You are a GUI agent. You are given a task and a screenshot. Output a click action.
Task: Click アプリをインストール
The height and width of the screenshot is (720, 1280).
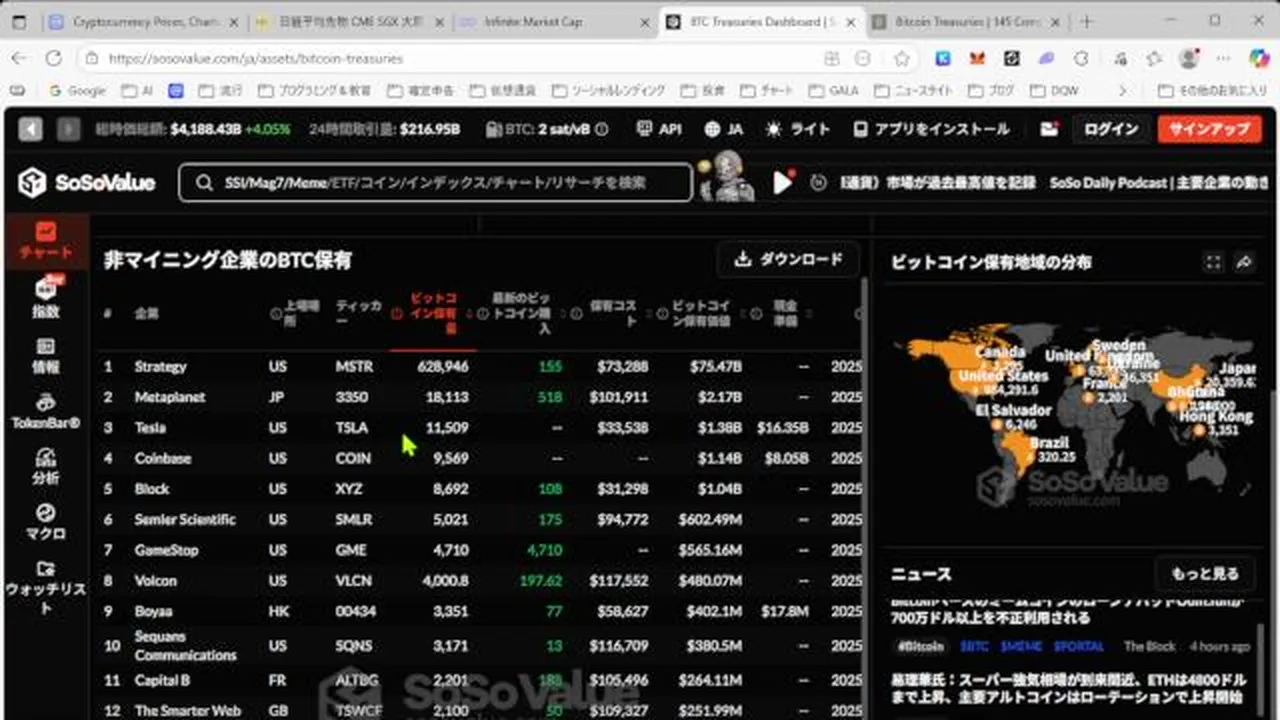tap(931, 129)
